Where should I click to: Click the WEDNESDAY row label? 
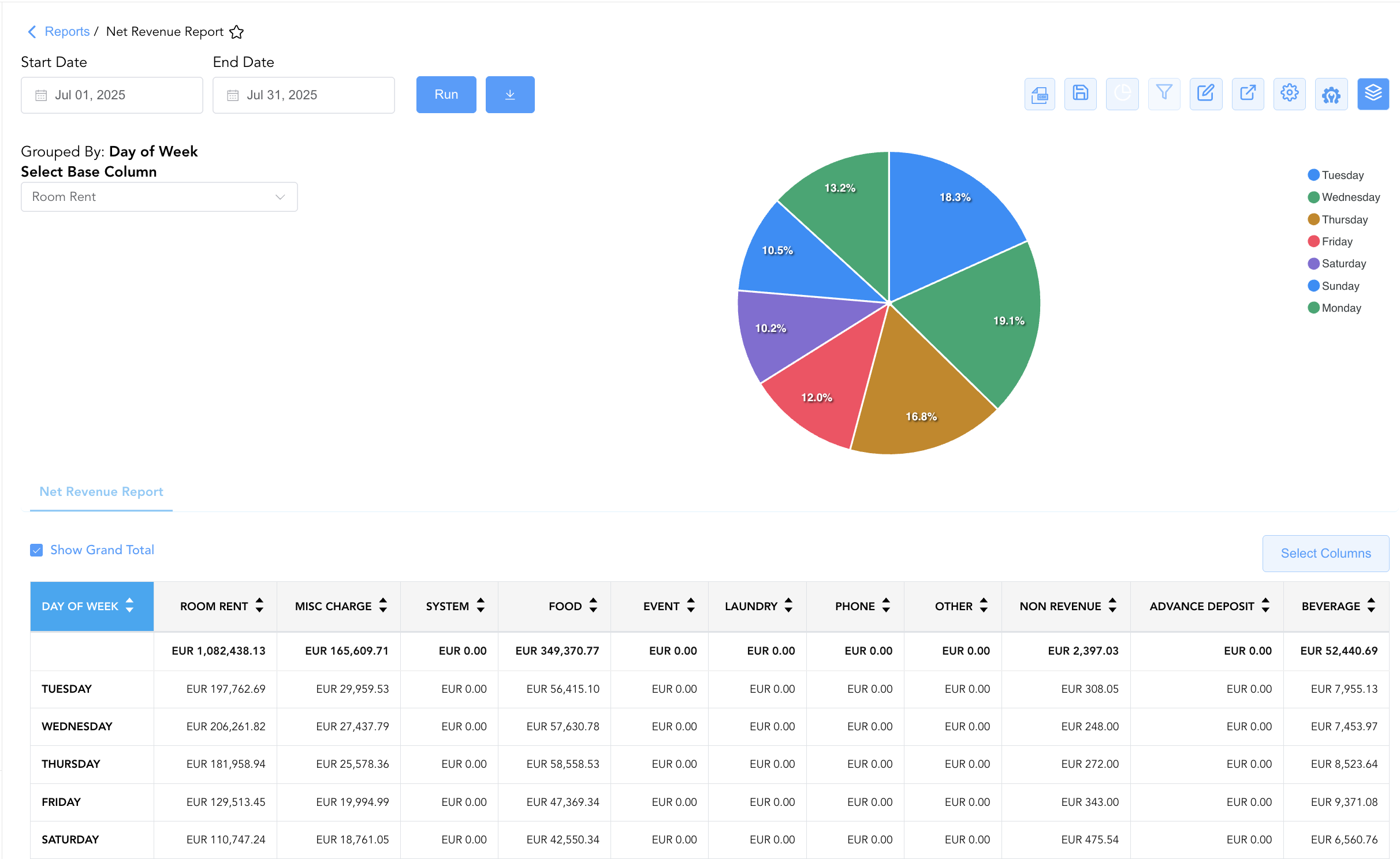pyautogui.click(x=77, y=726)
